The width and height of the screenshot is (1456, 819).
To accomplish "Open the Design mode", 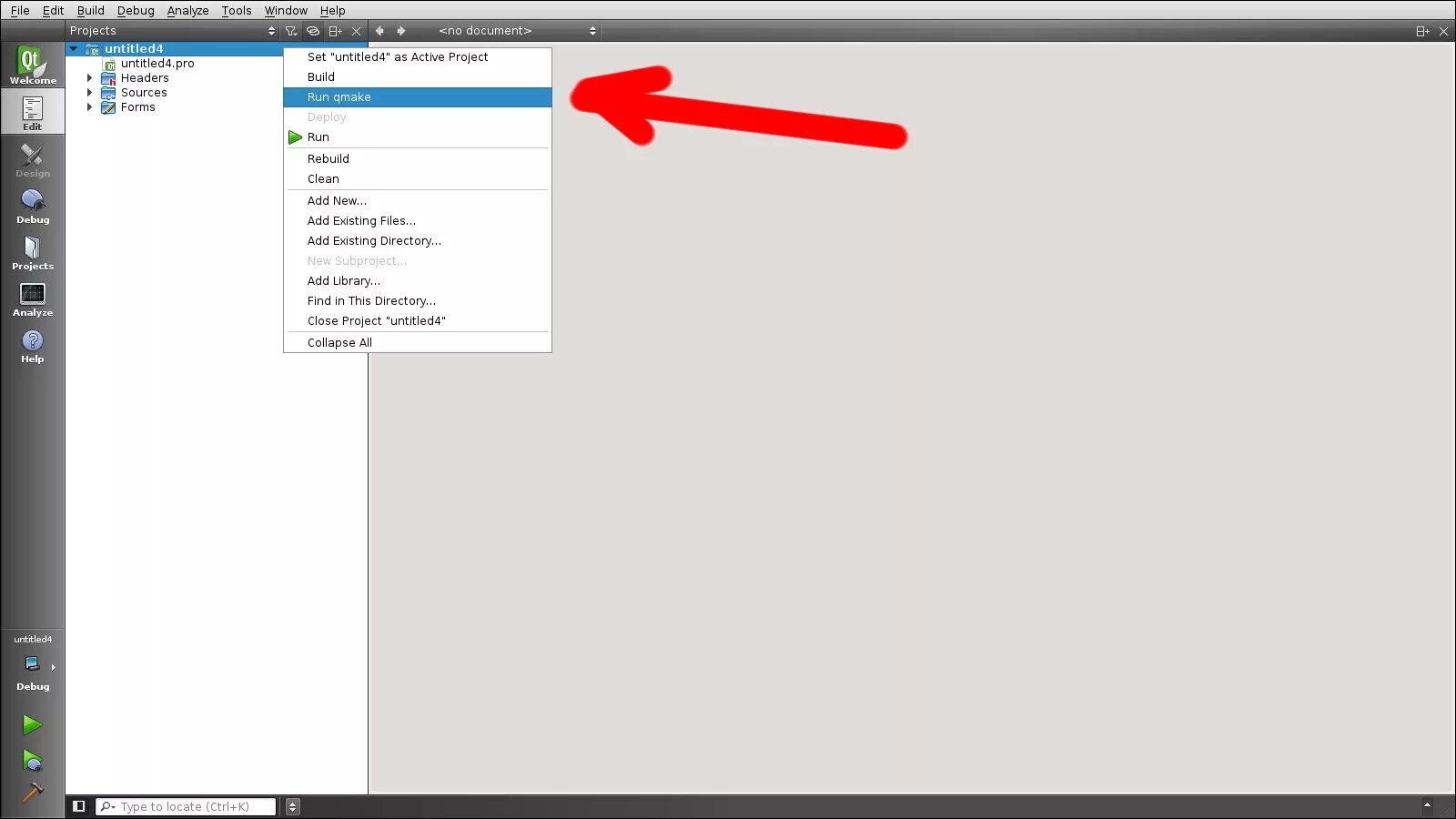I will [33, 160].
